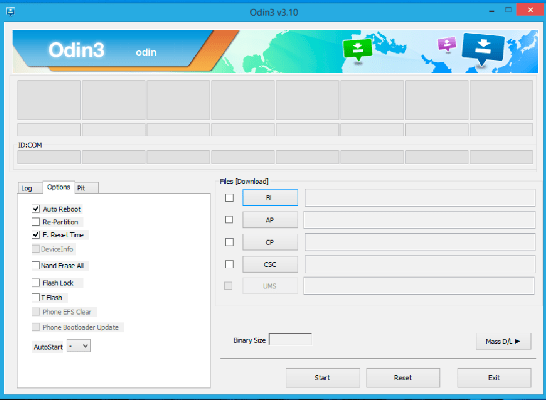The image size is (546, 400).
Task: Click the Reset button
Action: pos(403,377)
